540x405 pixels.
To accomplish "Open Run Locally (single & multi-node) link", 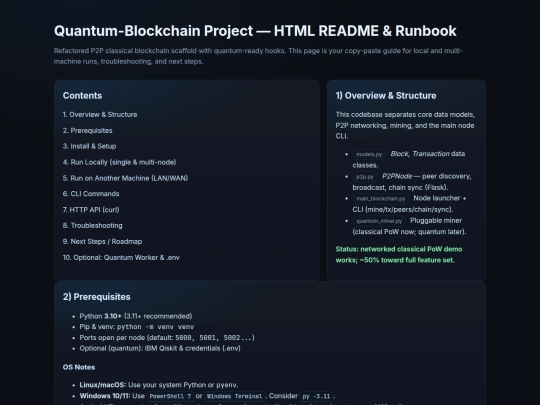I will 120,162.
